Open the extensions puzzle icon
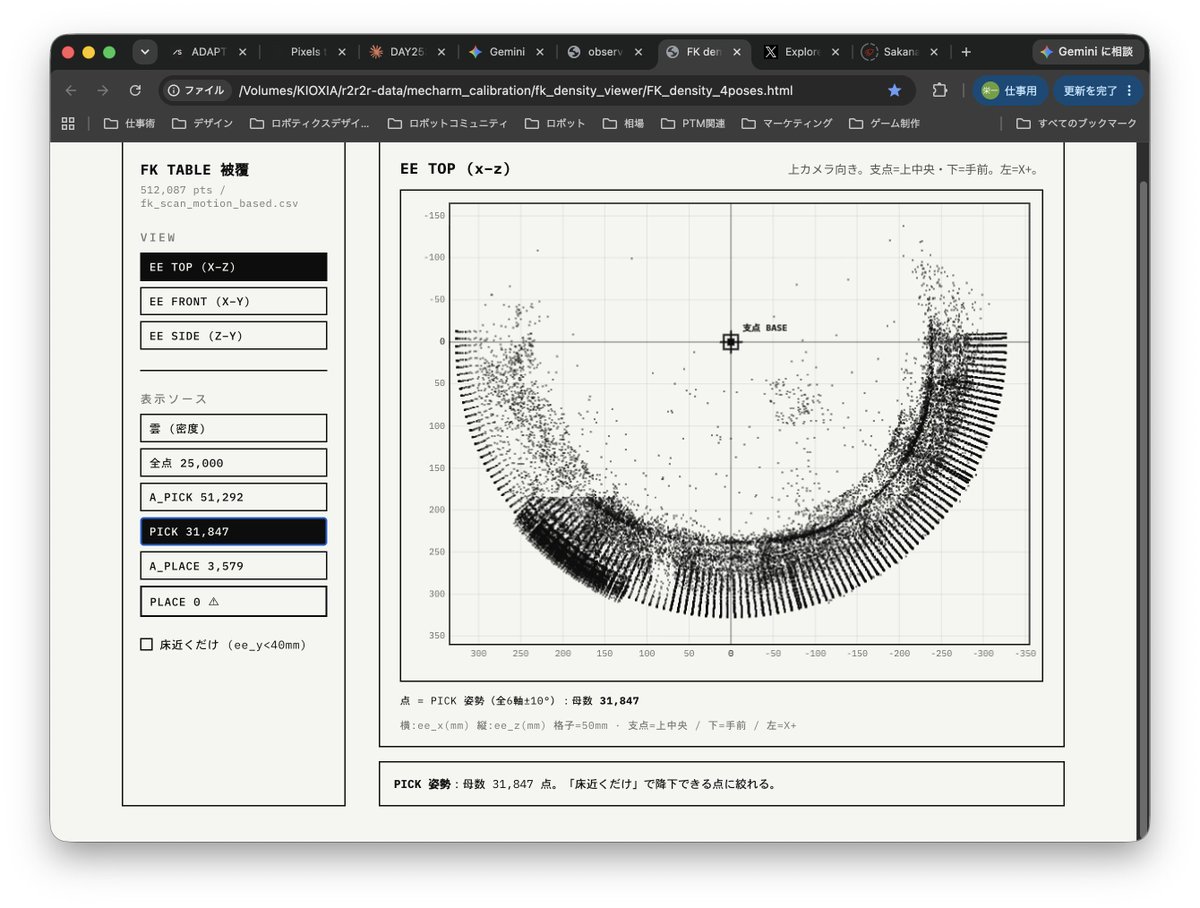The height and width of the screenshot is (908, 1200). point(939,90)
